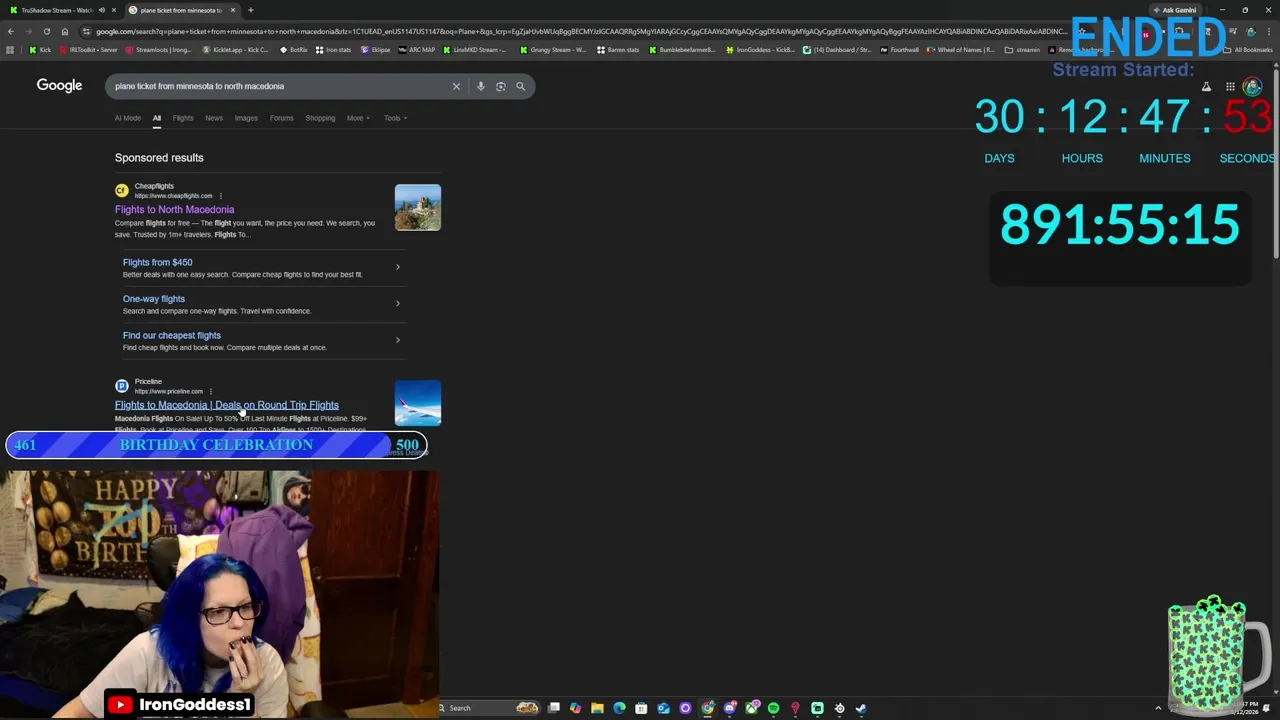The height and width of the screenshot is (720, 1280).
Task: Open Find our cheapest flights link
Action: pos(172,336)
